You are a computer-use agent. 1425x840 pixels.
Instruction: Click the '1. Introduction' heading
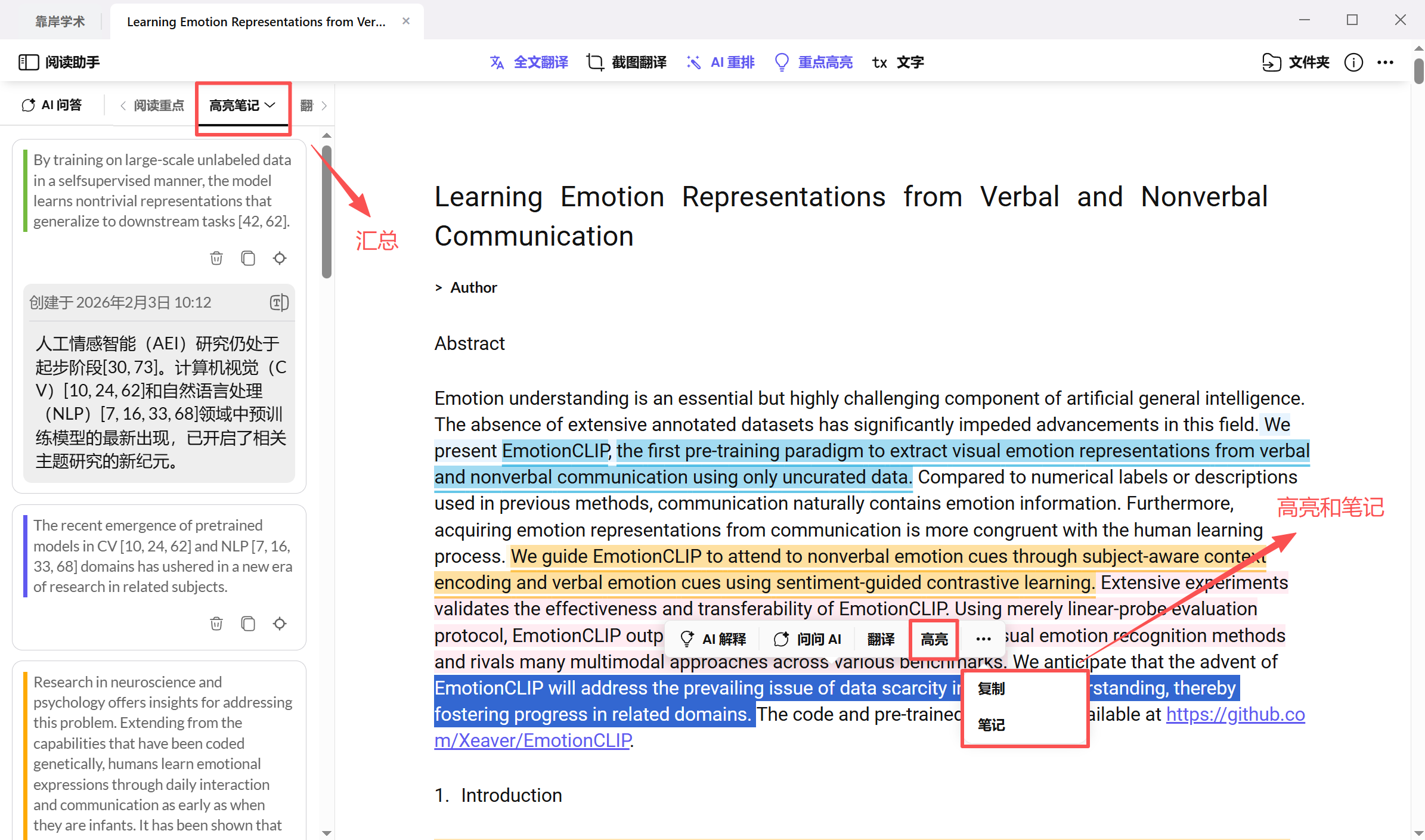pyautogui.click(x=498, y=795)
